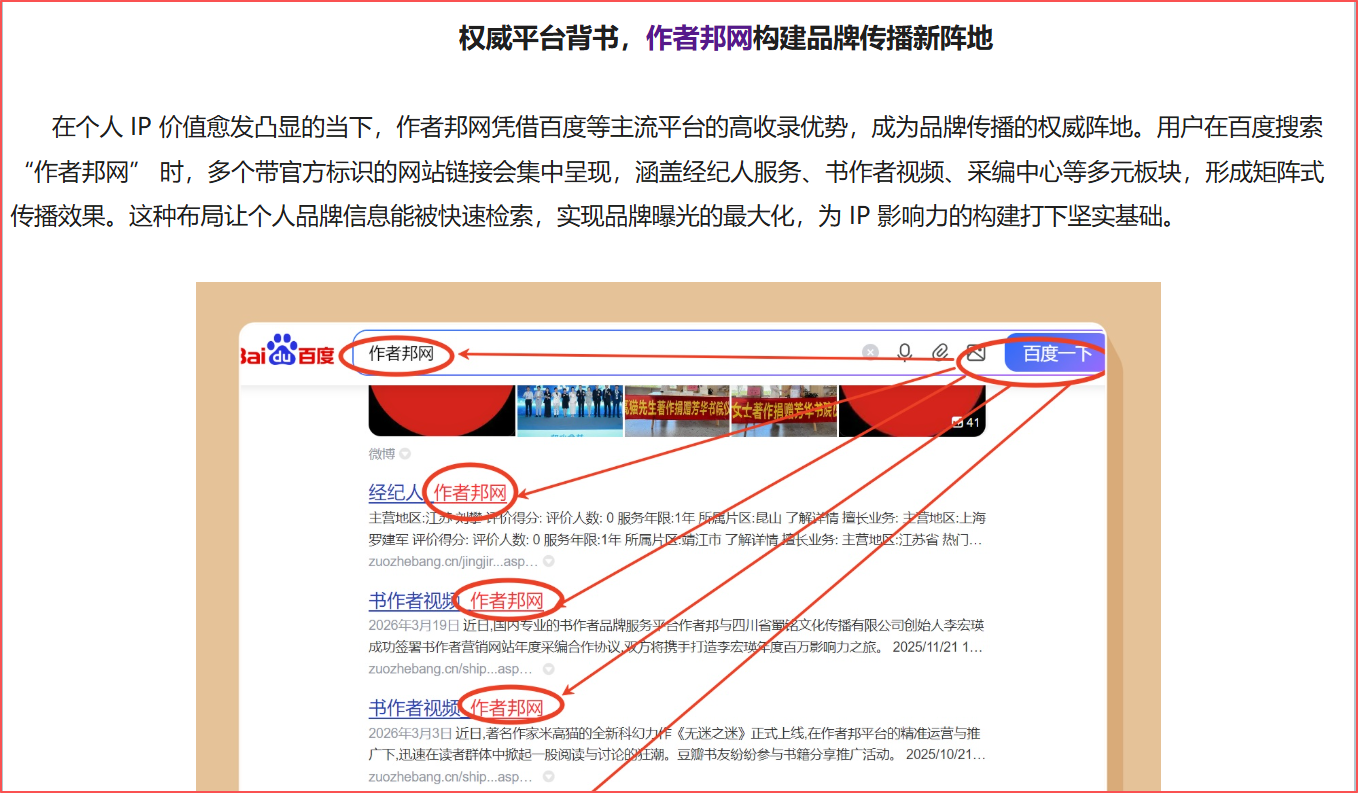
Task: Click the shield icon next to 微博
Action: coord(405,454)
